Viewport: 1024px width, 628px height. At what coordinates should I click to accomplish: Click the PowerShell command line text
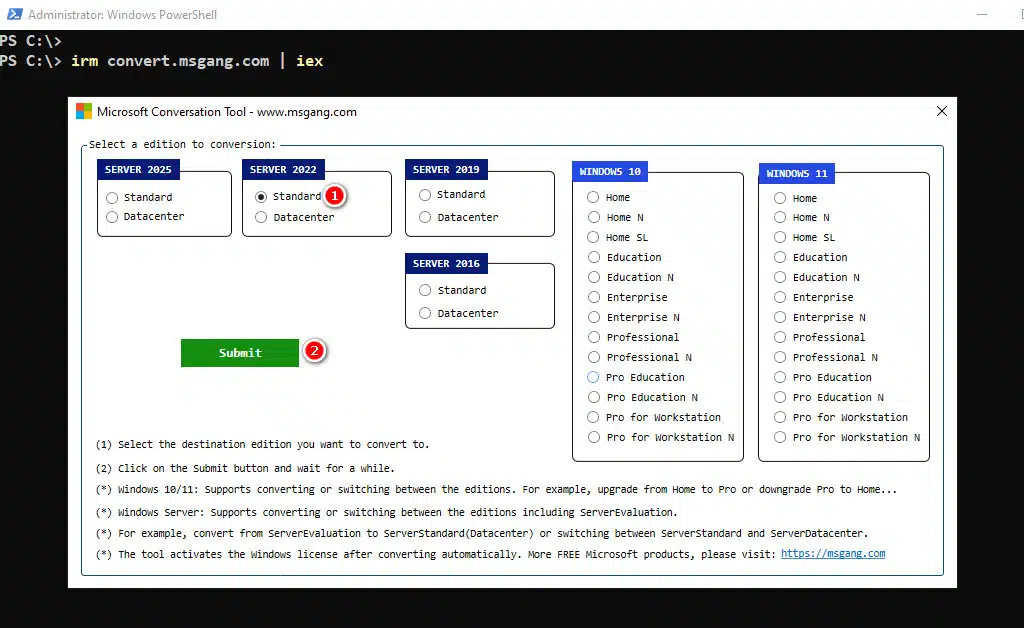[196, 61]
